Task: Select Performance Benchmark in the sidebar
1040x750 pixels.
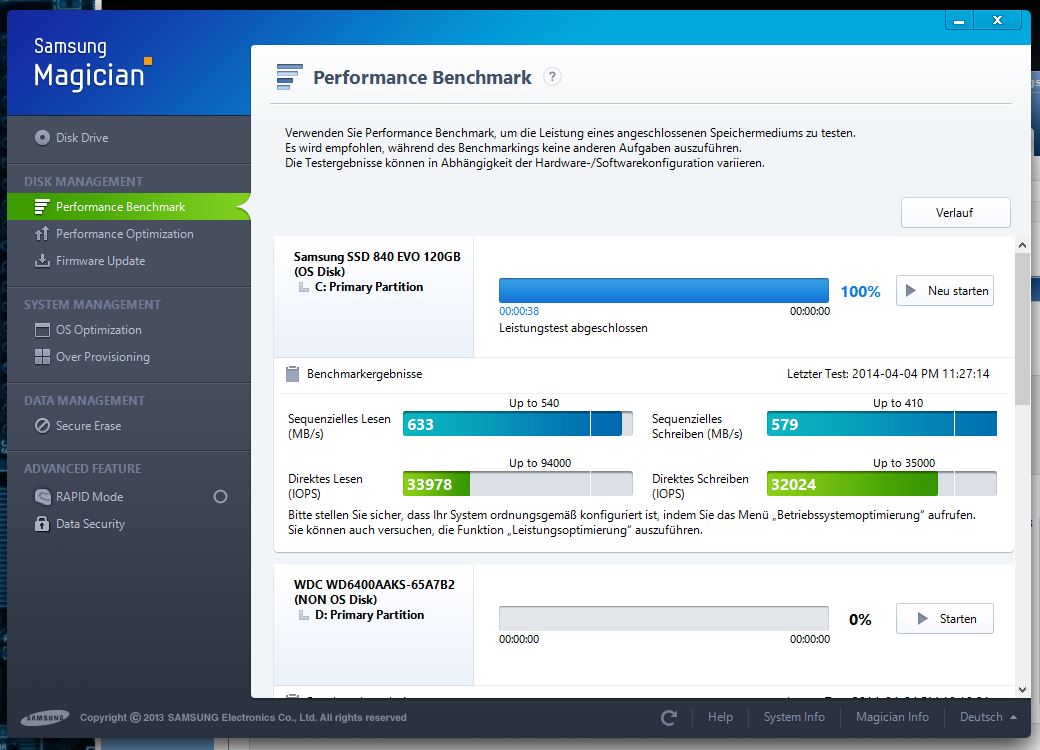Action: point(129,207)
